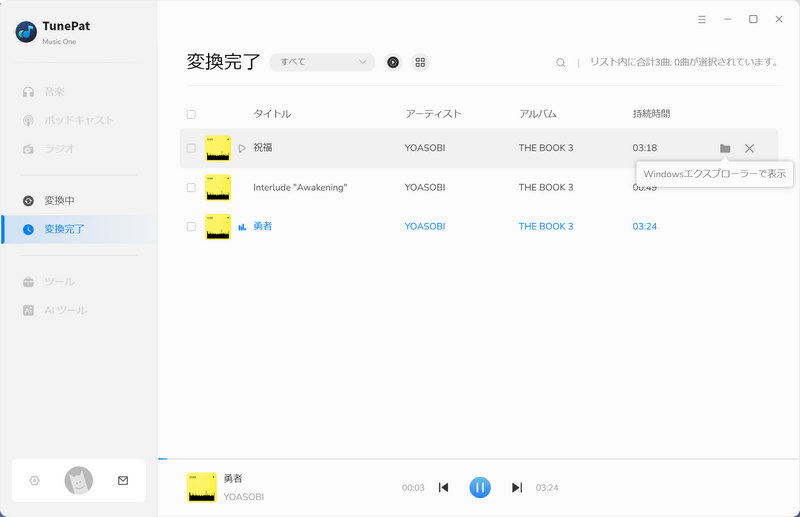Click the clock history icon

pyautogui.click(x=29, y=229)
